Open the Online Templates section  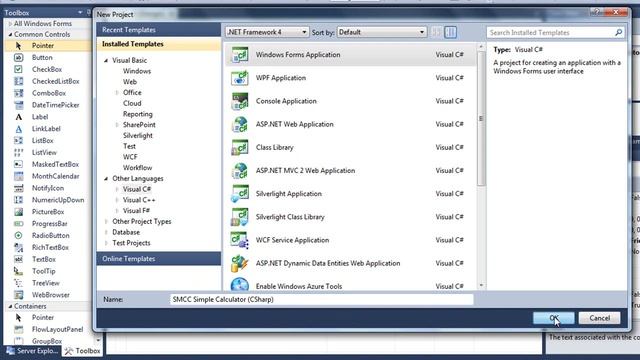[x=159, y=259]
